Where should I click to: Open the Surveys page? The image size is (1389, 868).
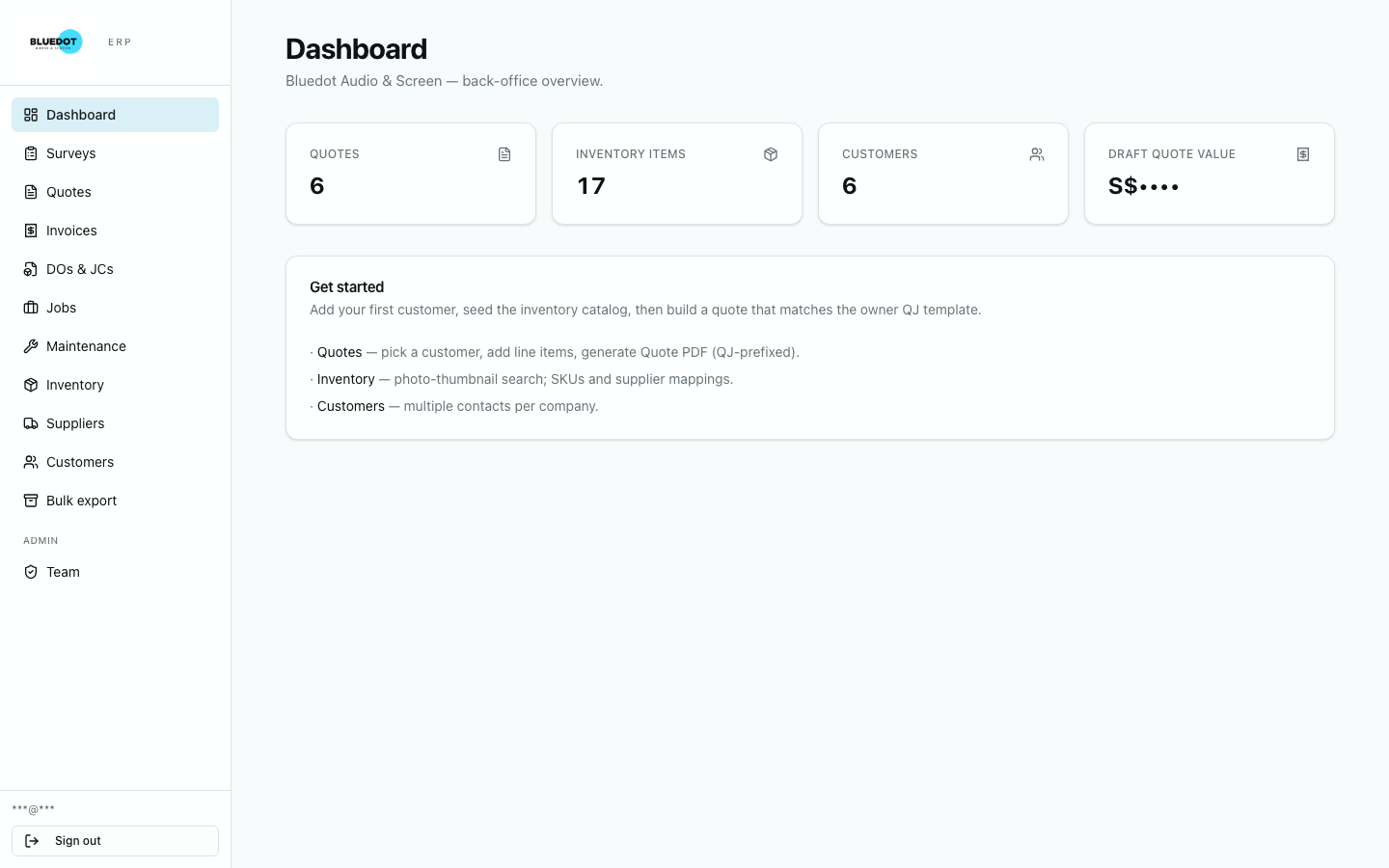[115, 153]
